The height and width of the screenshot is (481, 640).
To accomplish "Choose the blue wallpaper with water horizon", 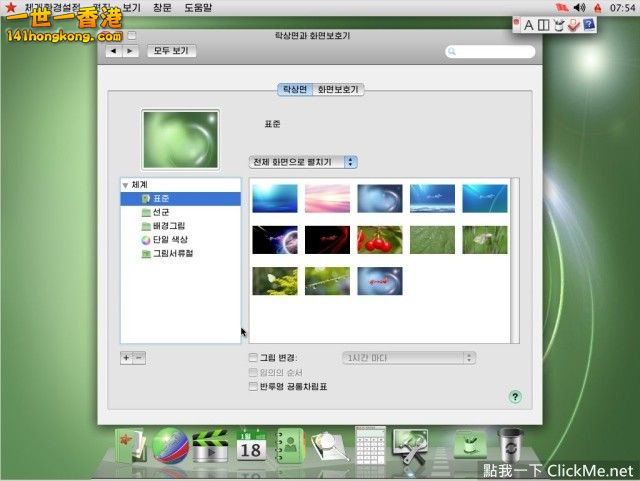I will click(x=432, y=199).
